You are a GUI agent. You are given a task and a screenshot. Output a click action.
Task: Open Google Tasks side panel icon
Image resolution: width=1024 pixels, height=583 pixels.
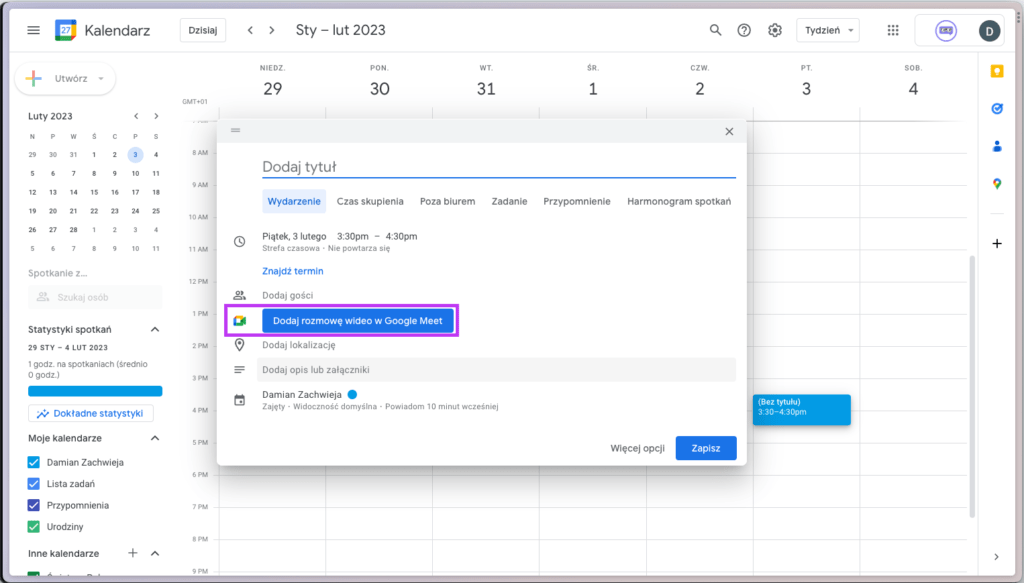[997, 109]
